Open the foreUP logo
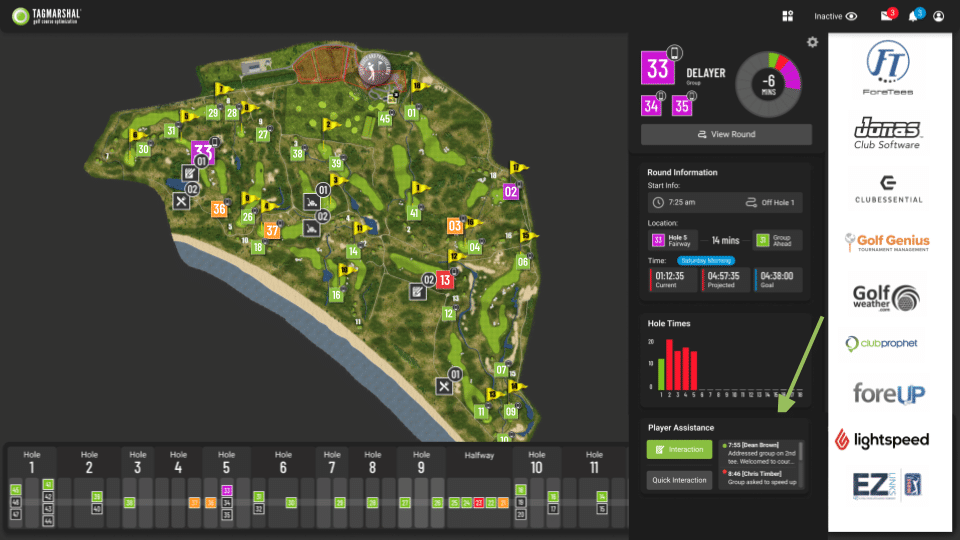960x540 pixels. click(889, 393)
